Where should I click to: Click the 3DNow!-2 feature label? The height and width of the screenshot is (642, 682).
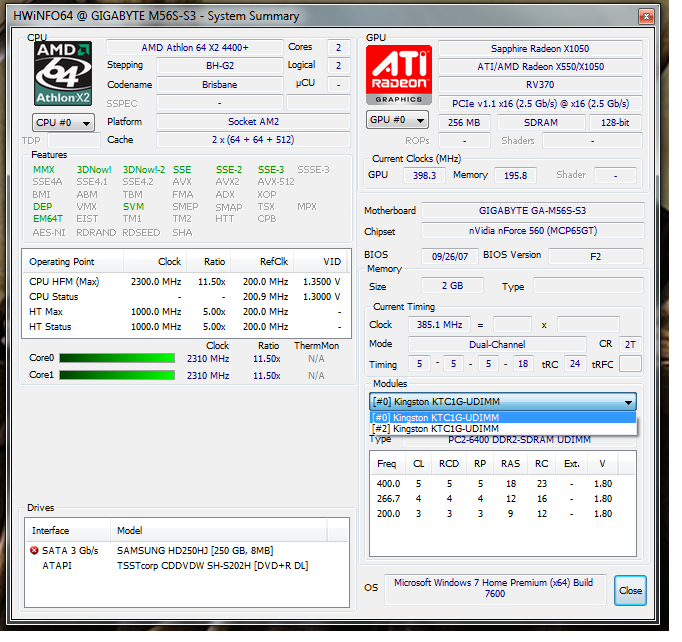[x=144, y=170]
